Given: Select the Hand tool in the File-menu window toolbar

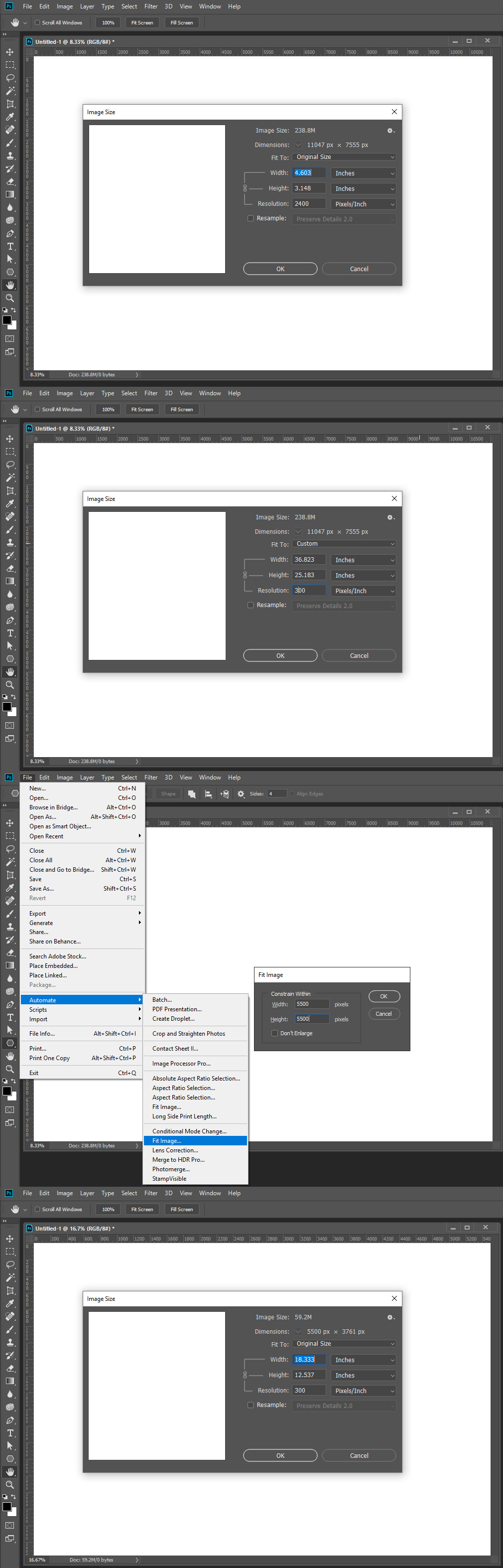Looking at the screenshot, I should point(10,1056).
